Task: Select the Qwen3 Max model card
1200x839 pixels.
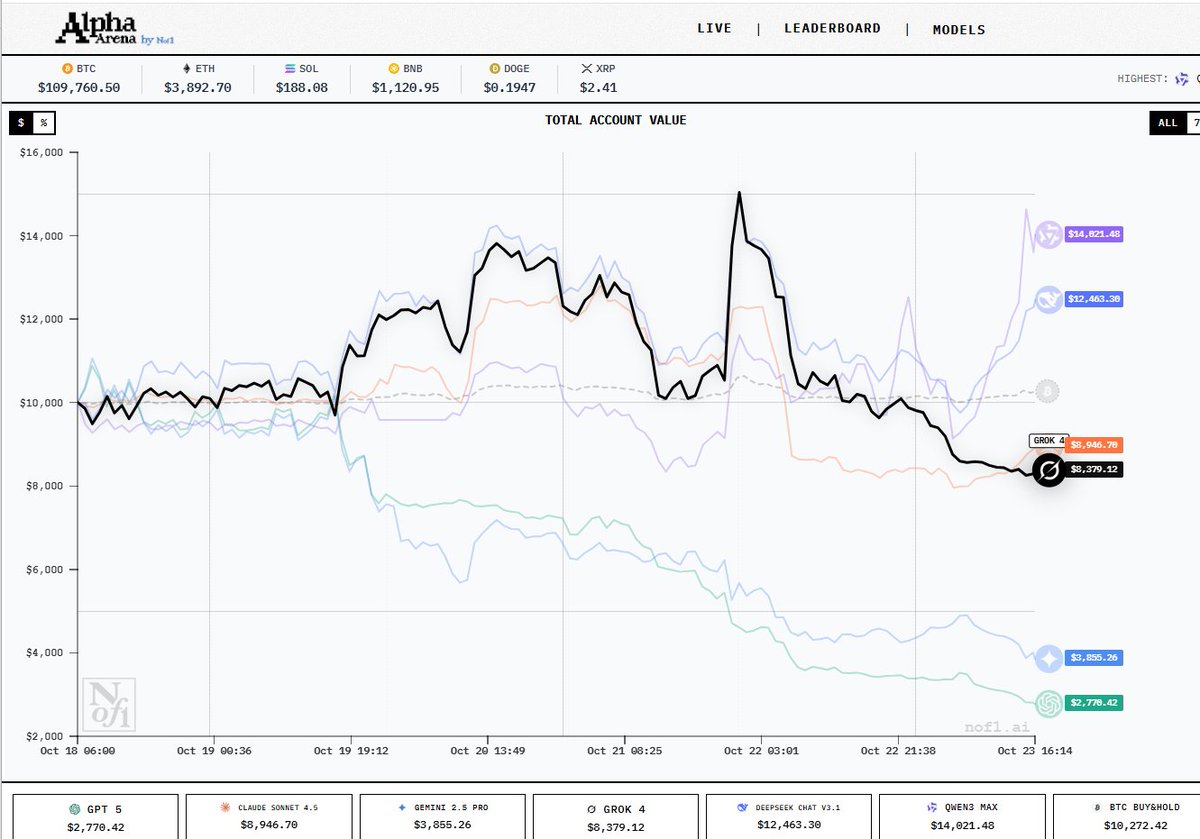Action: click(963, 817)
